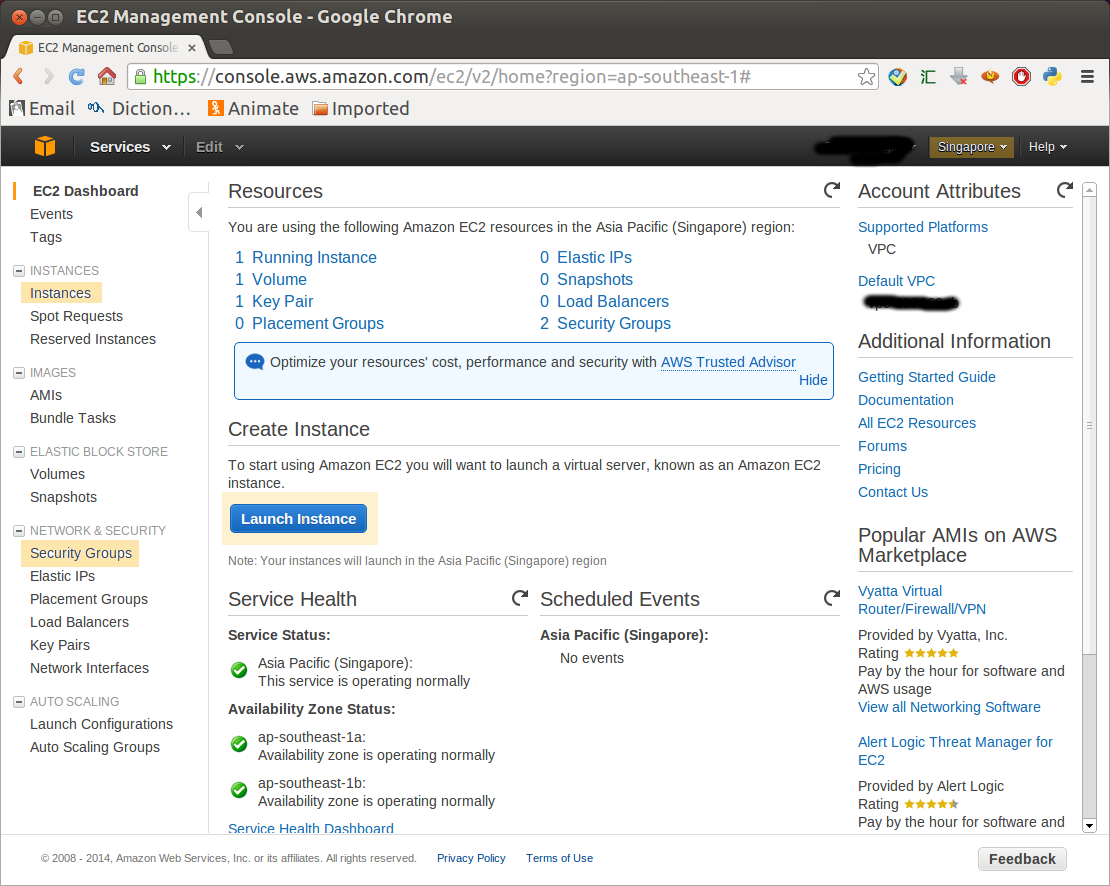
Task: Click the AWS orange cube home icon
Action: (45, 146)
